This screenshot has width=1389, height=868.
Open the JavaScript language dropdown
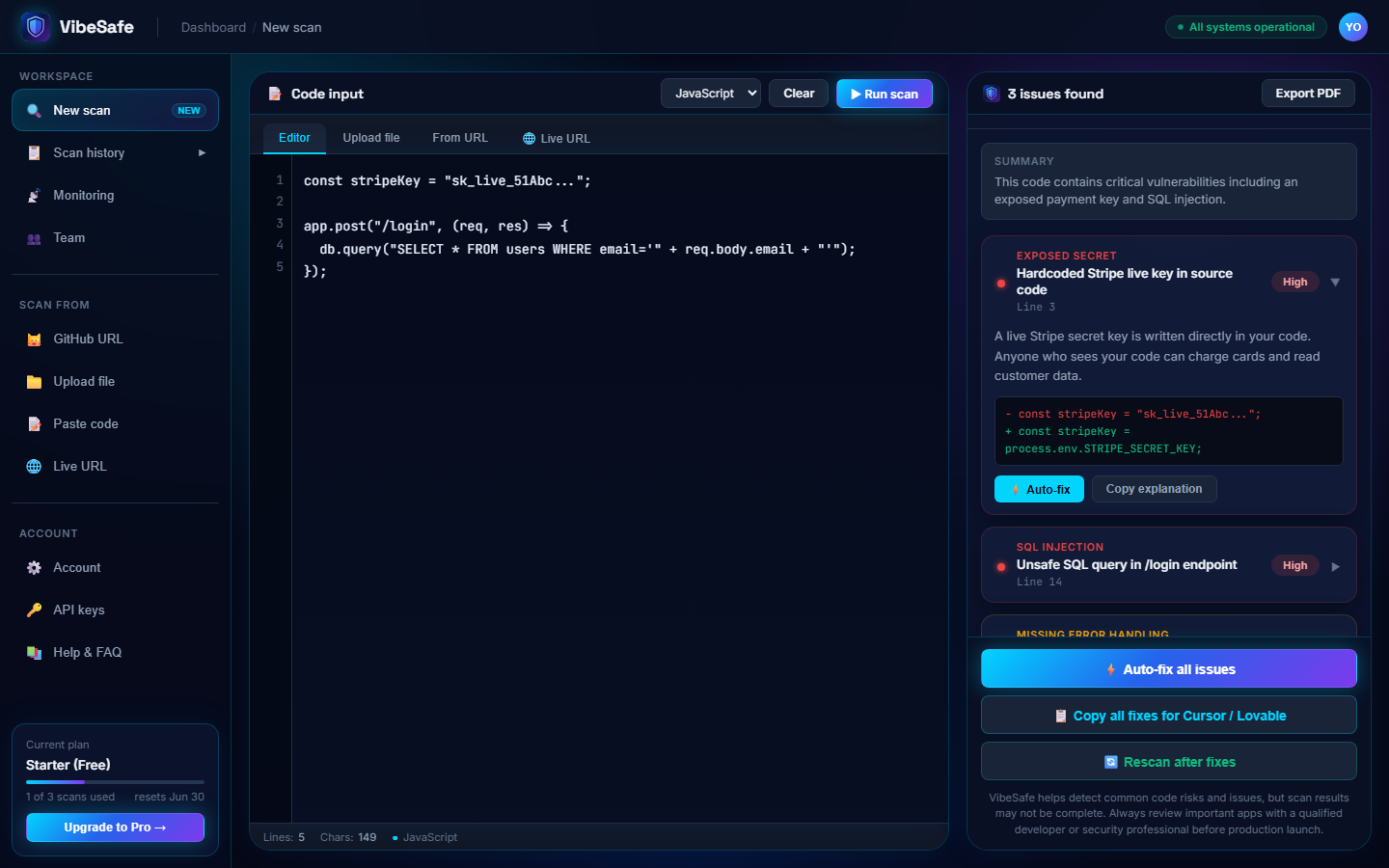tap(711, 94)
